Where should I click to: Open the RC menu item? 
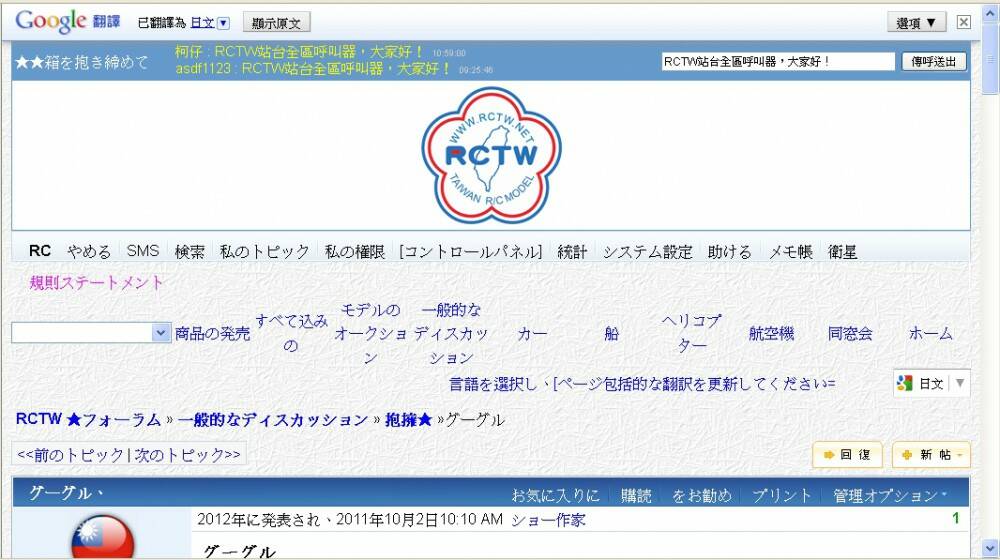(40, 251)
